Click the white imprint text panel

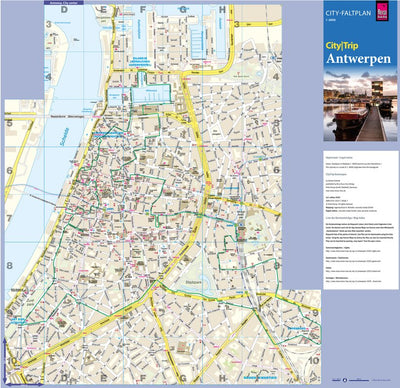[x=360, y=220]
